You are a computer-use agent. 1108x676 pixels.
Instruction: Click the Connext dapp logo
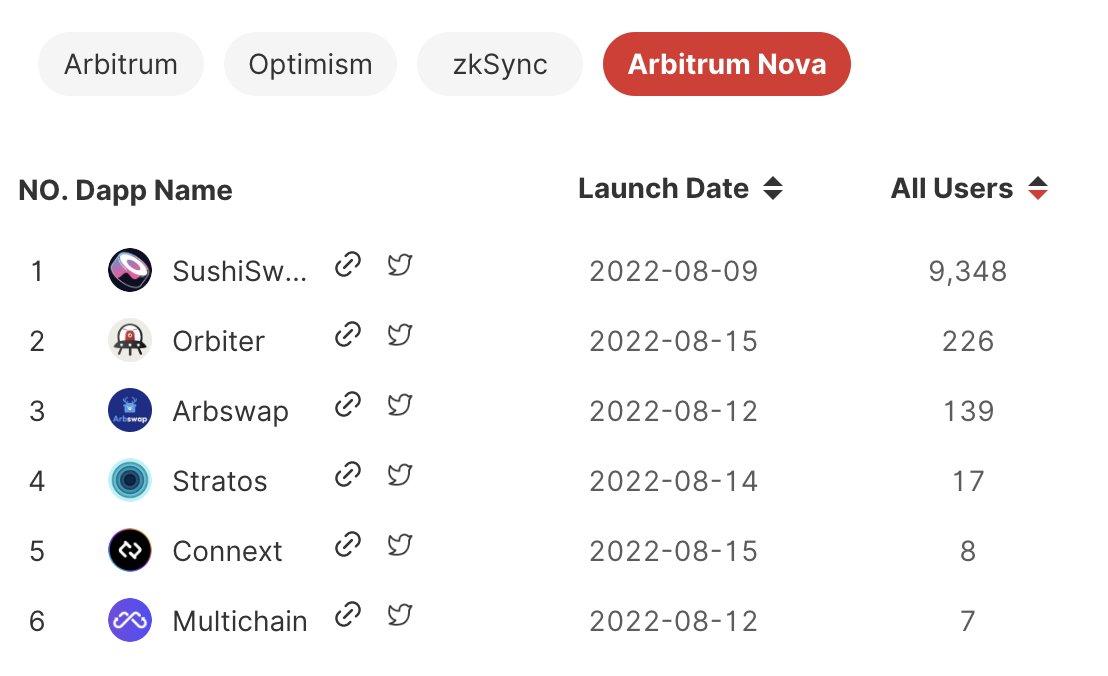pyautogui.click(x=130, y=551)
